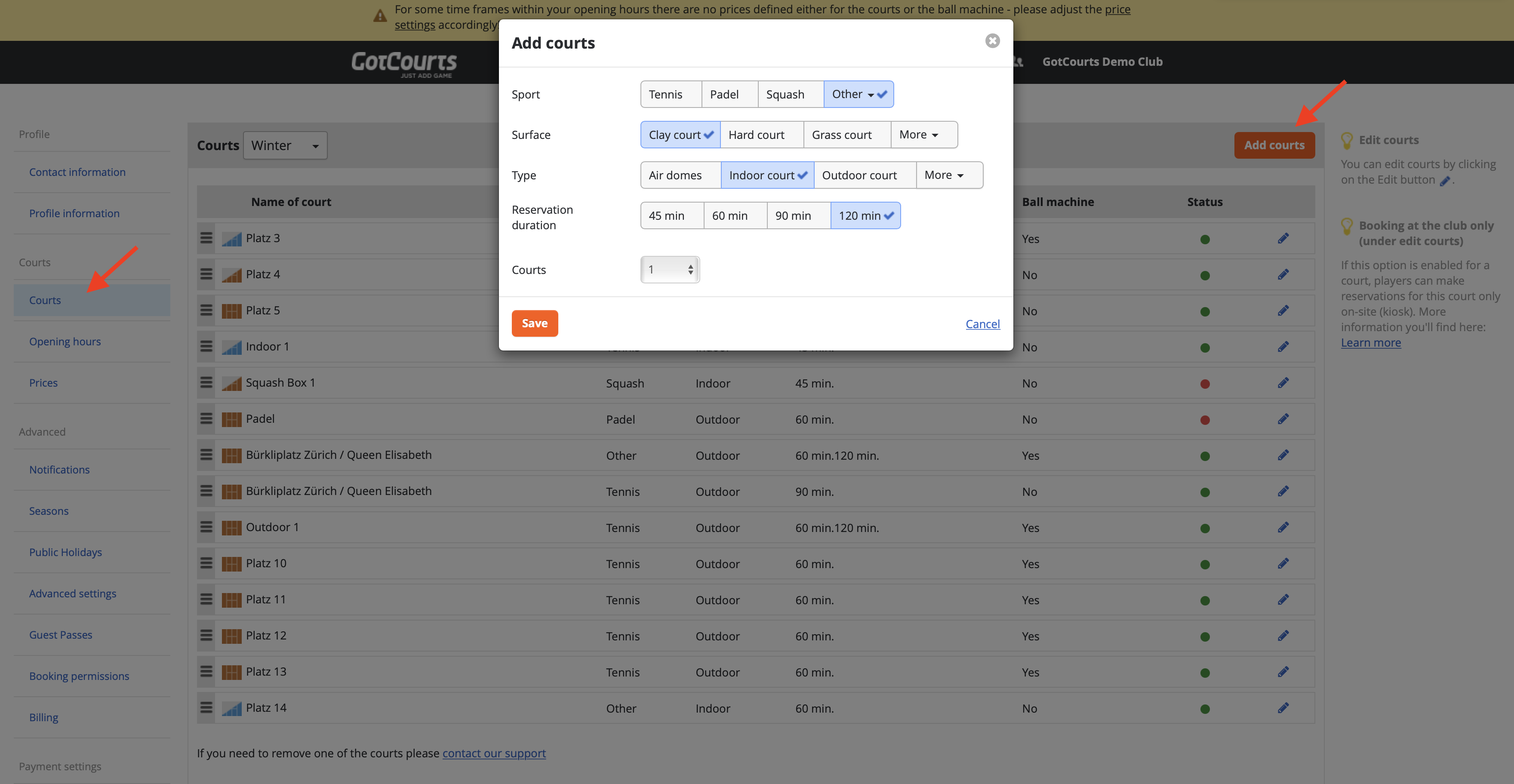This screenshot has height=784, width=1514.
Task: Click the edit pencil for Squash Box 1
Action: 1283,383
